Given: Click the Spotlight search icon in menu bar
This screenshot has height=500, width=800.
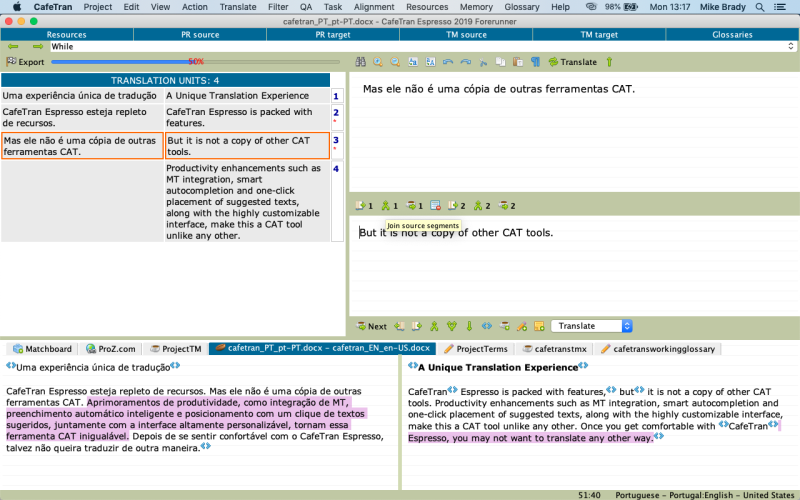Looking at the screenshot, I should [760, 7].
